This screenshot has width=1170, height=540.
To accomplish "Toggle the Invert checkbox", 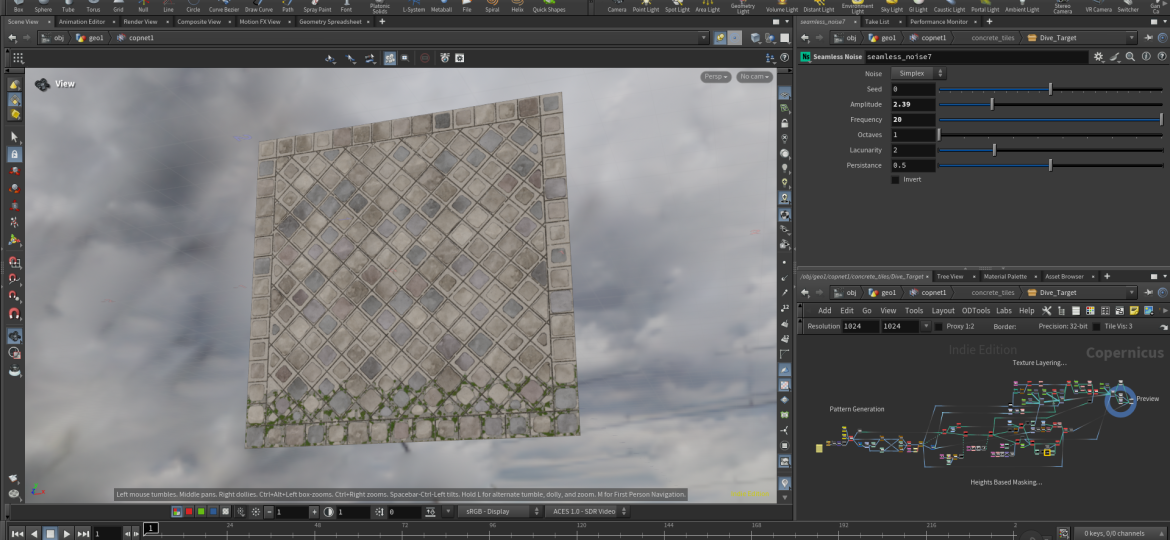I will coord(895,180).
